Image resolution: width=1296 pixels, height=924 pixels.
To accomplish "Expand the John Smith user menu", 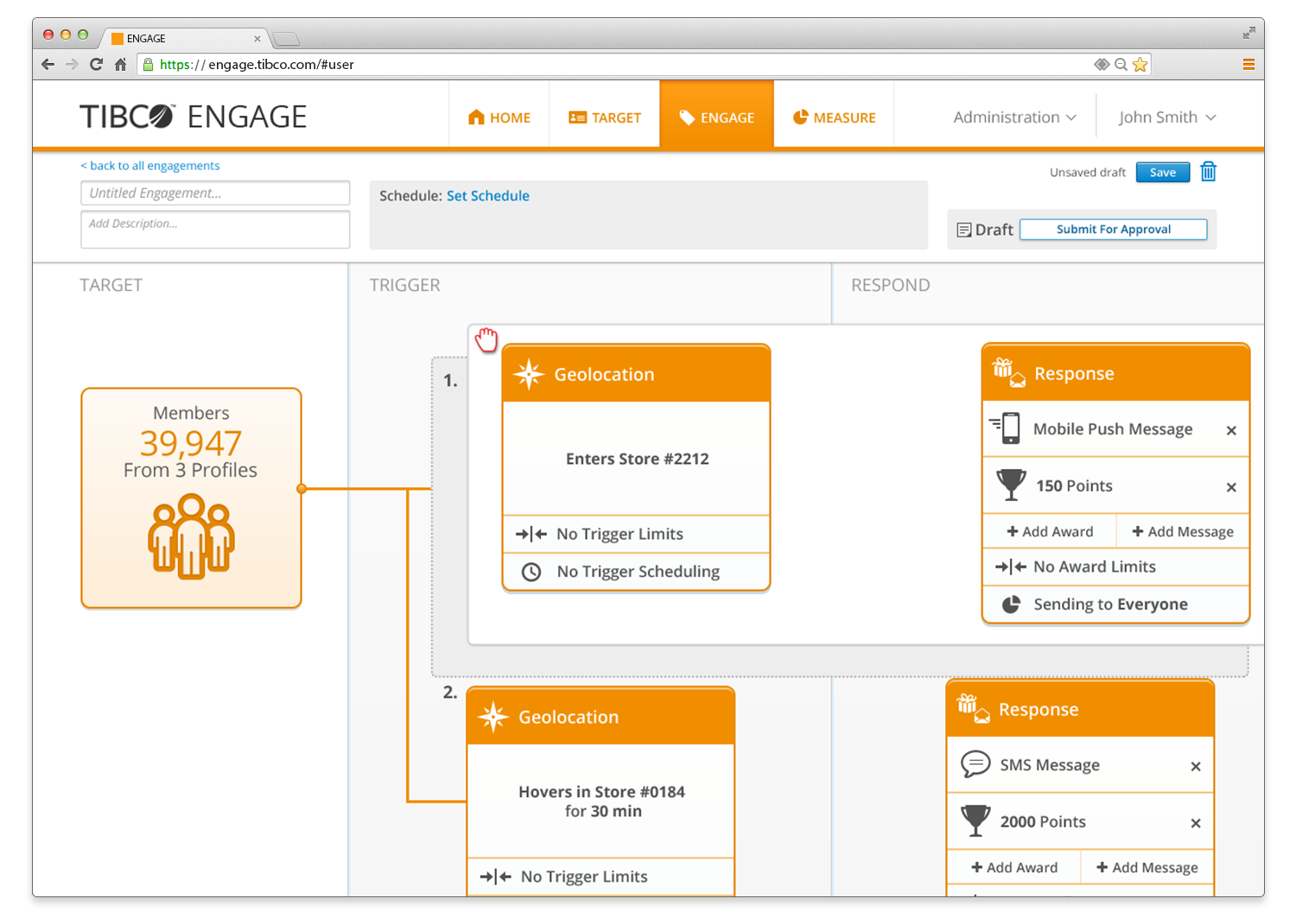I will pyautogui.click(x=1167, y=117).
